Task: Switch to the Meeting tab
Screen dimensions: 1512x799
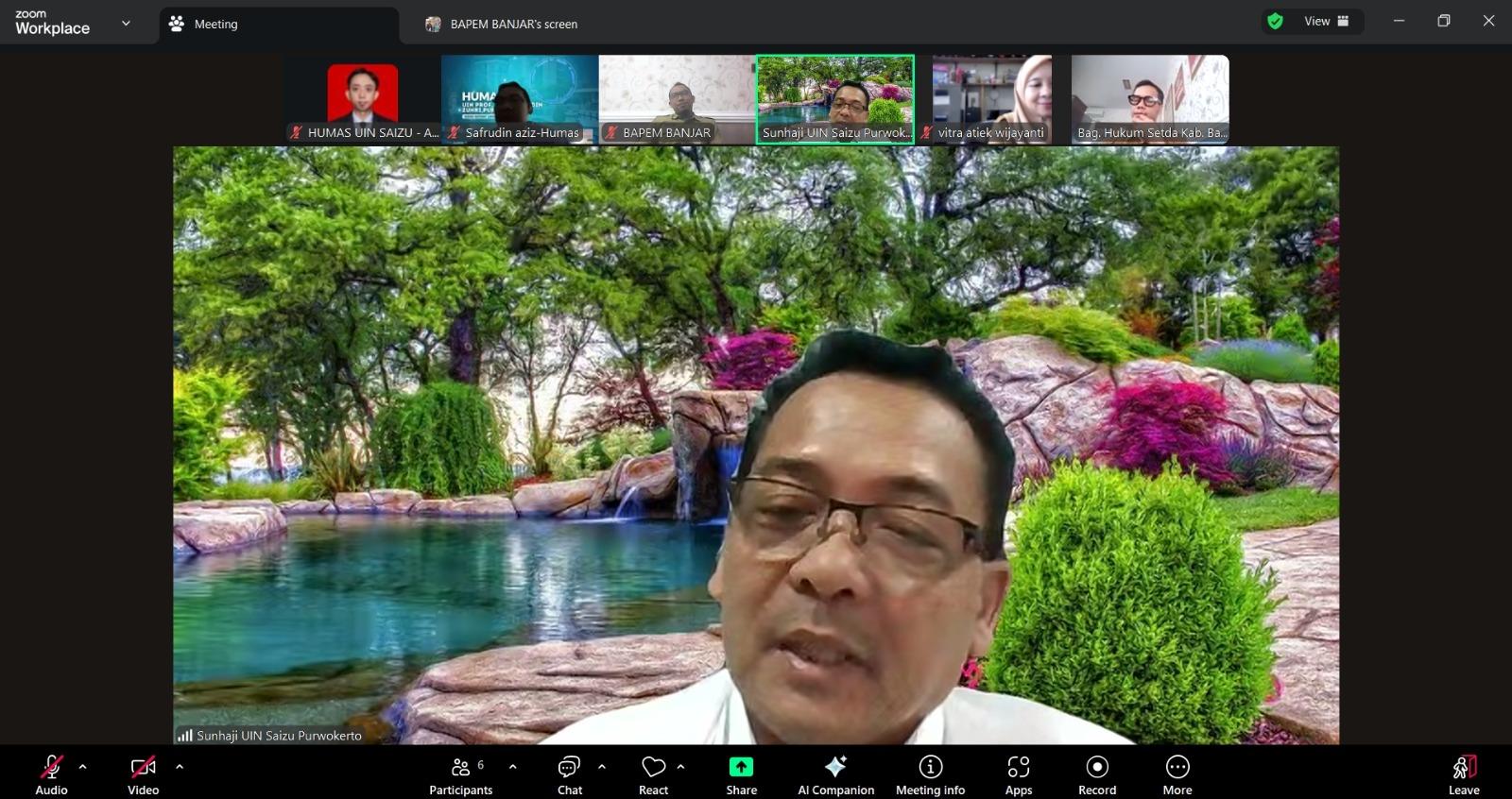Action: 215,25
